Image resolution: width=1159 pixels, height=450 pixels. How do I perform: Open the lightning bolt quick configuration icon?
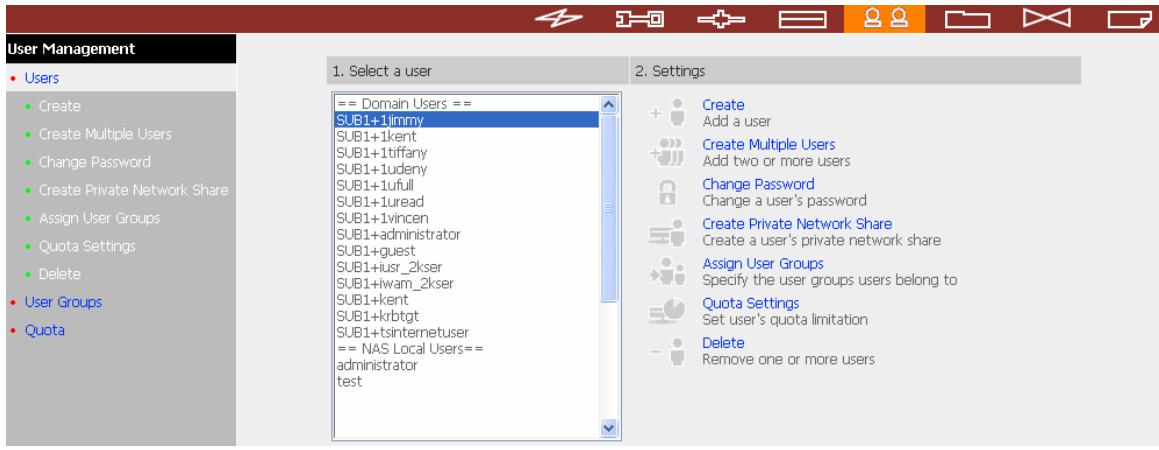(x=559, y=18)
